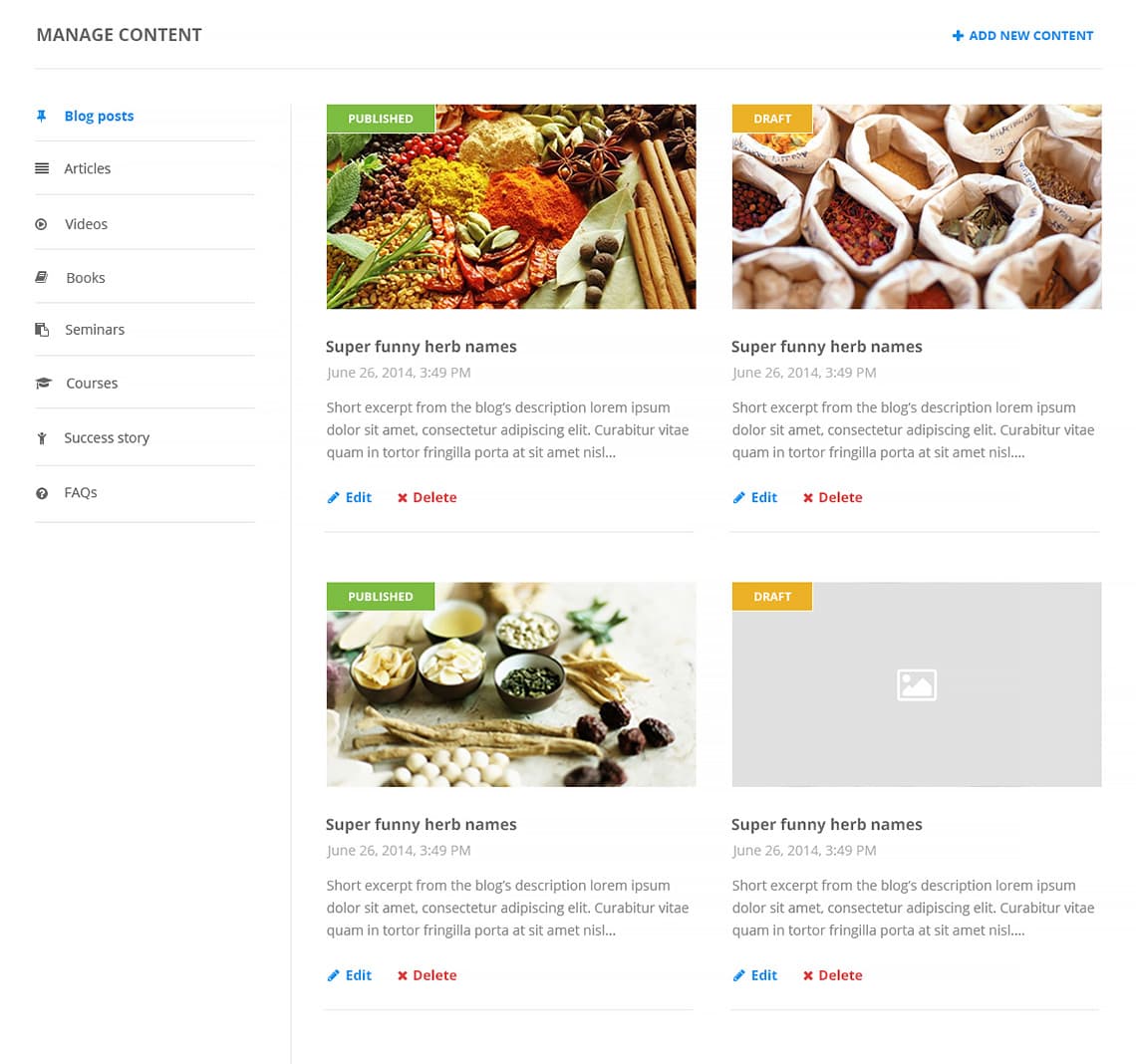Click Edit under the bottom draft post
Image resolution: width=1136 pixels, height=1064 pixels.
coord(763,975)
